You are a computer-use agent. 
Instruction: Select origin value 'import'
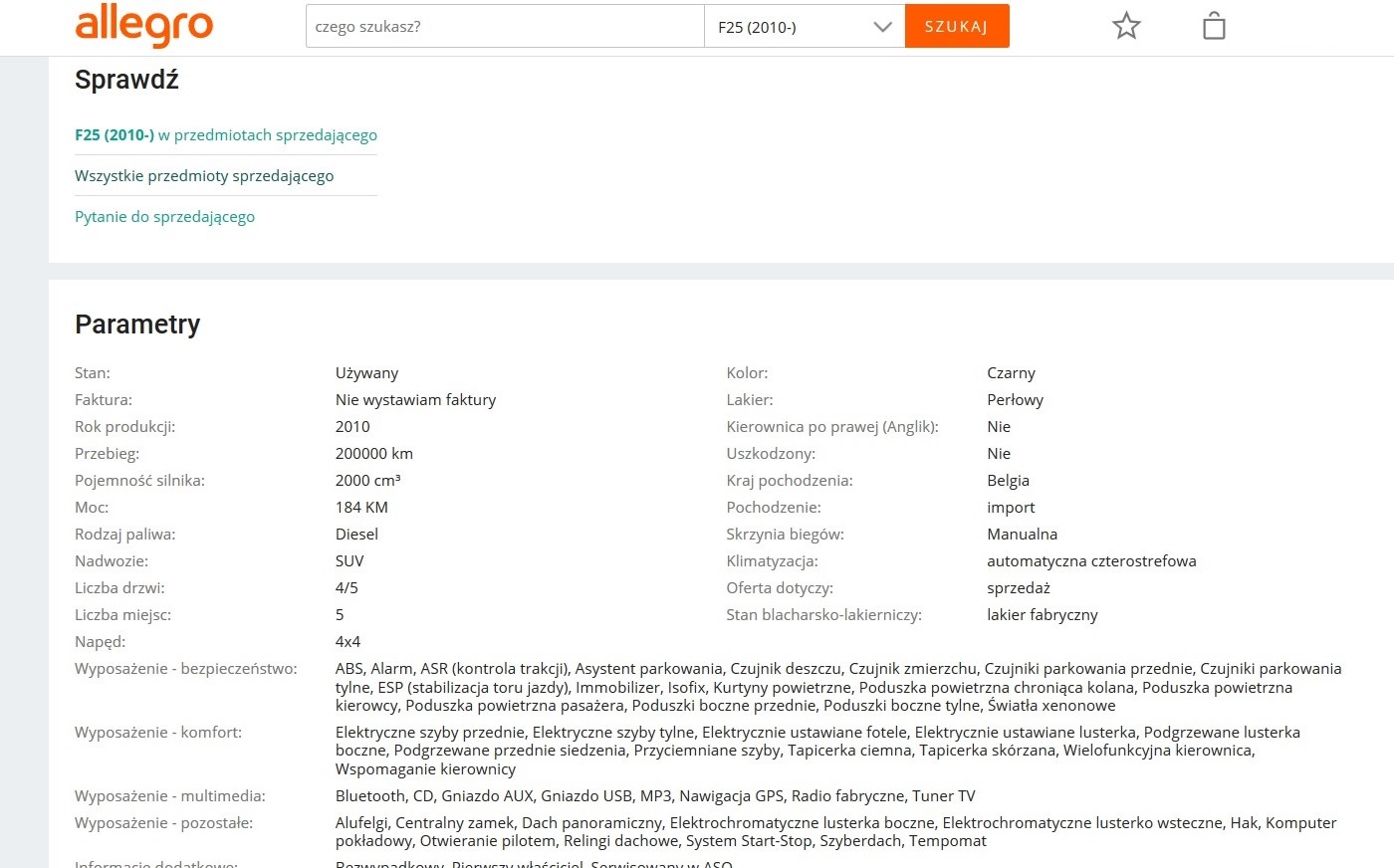pos(1011,508)
